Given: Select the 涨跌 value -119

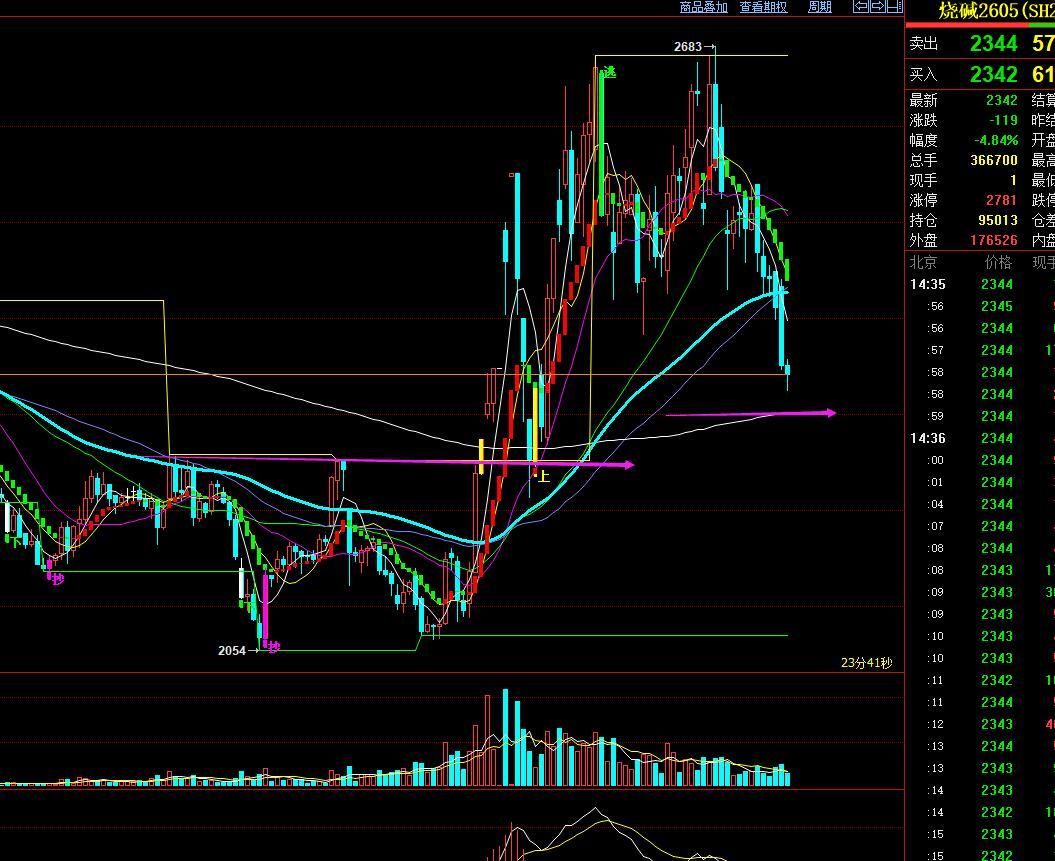Looking at the screenshot, I should pyautogui.click(x=1003, y=120).
